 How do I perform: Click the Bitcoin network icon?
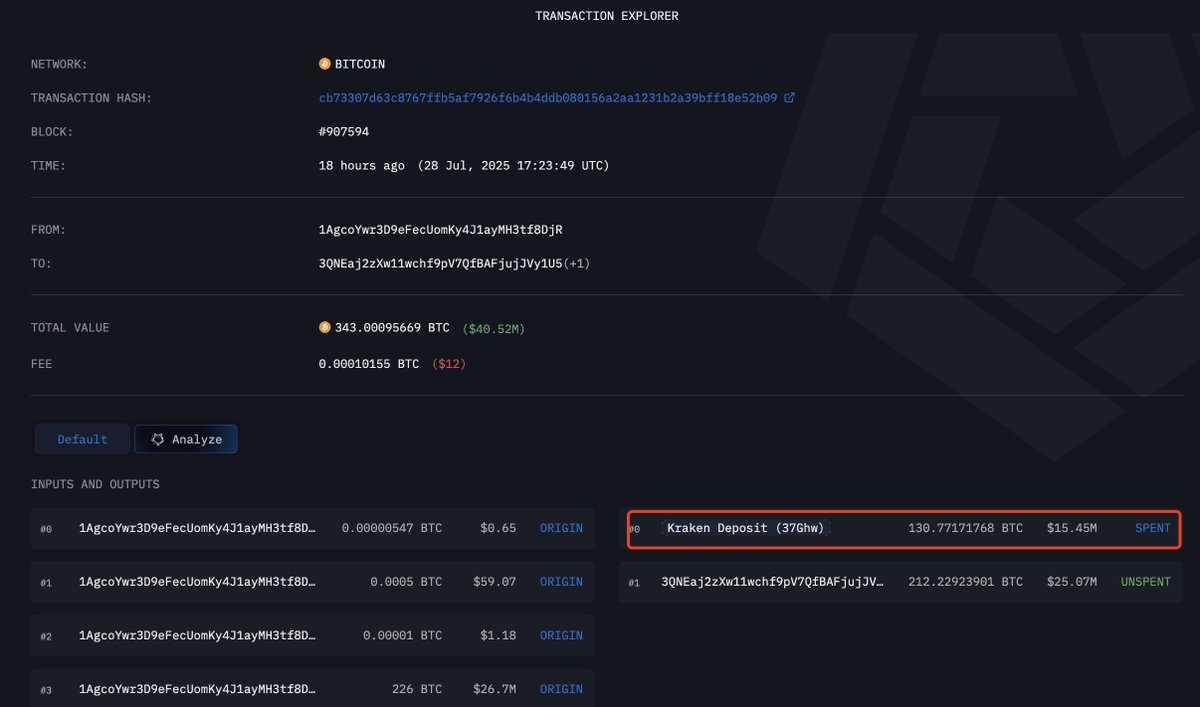[323, 63]
